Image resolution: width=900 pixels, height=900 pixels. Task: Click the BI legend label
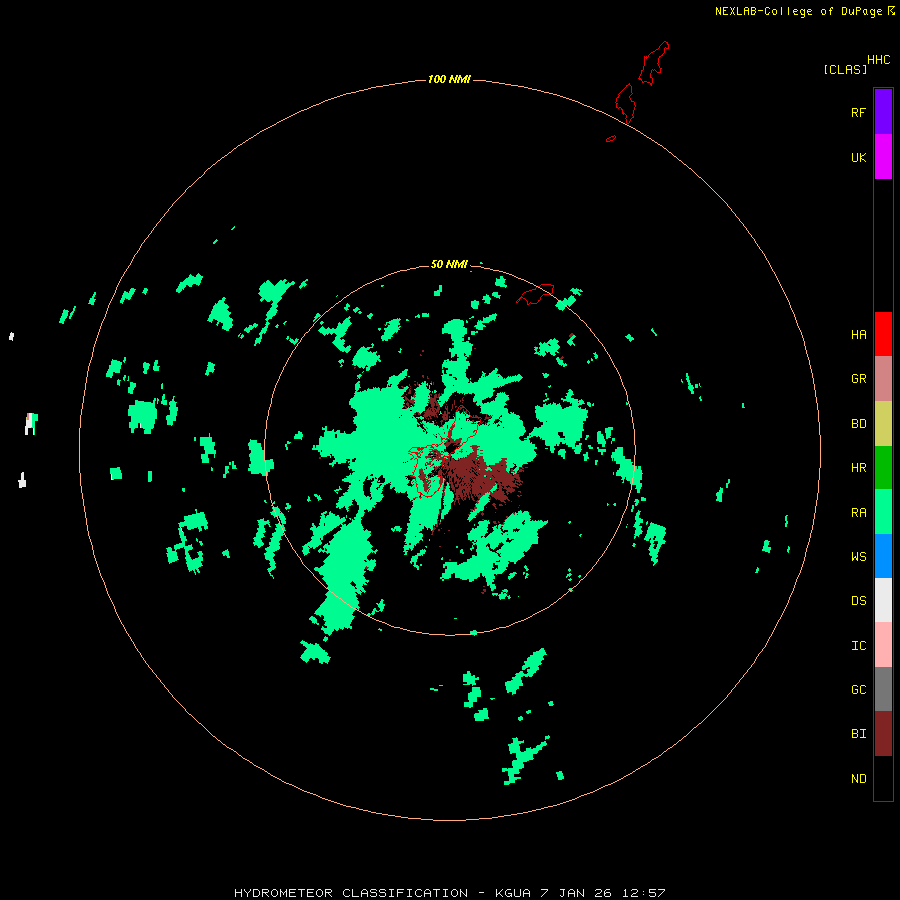[858, 734]
